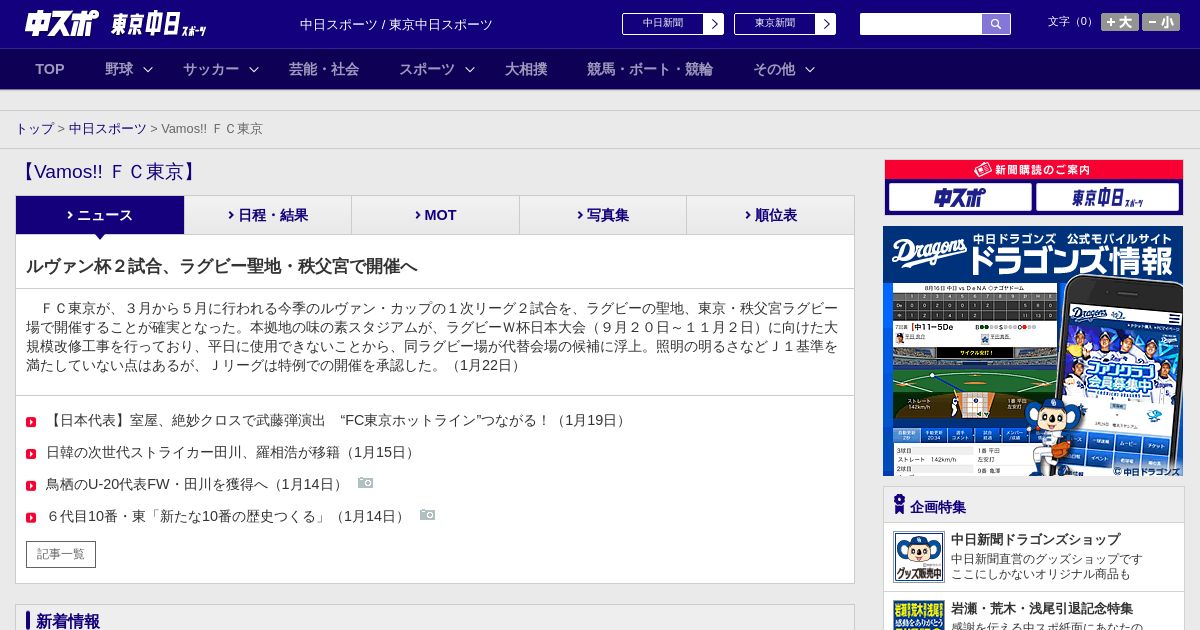Image resolution: width=1200 pixels, height=630 pixels.
Task: Open the 東京新聞 link button
Action: point(775,24)
